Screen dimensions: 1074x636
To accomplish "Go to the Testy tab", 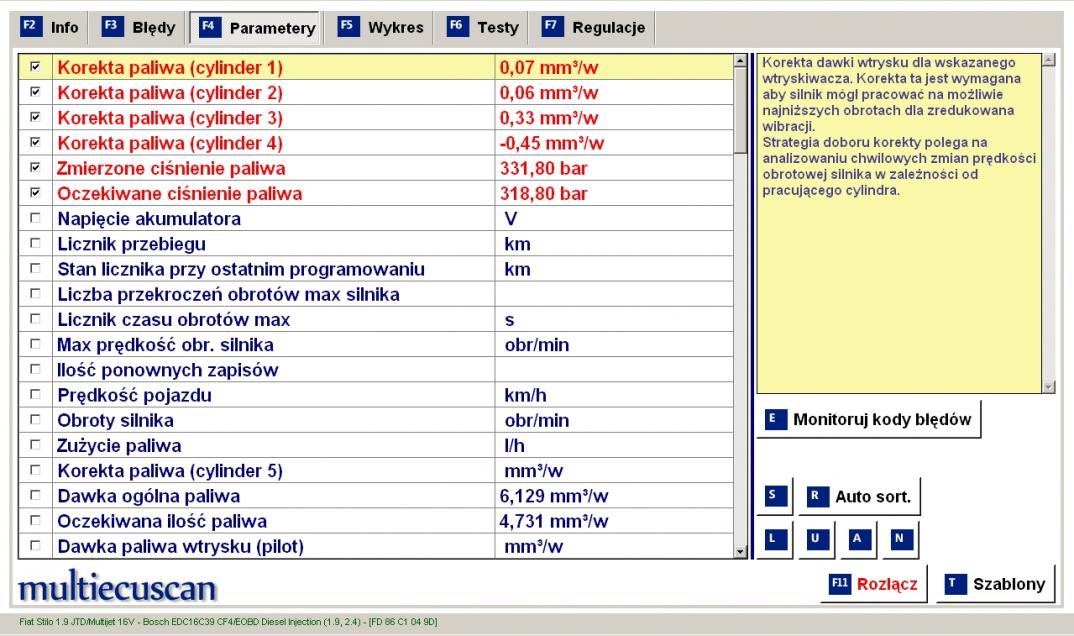I will [483, 27].
